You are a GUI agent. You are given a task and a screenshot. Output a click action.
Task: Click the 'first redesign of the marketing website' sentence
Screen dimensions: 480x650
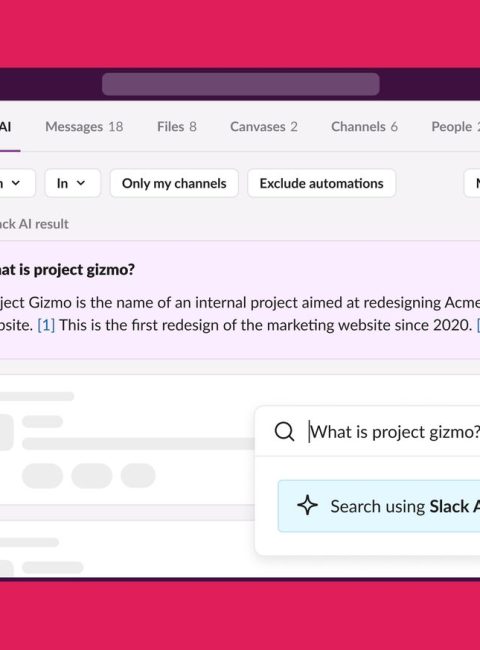click(266, 325)
